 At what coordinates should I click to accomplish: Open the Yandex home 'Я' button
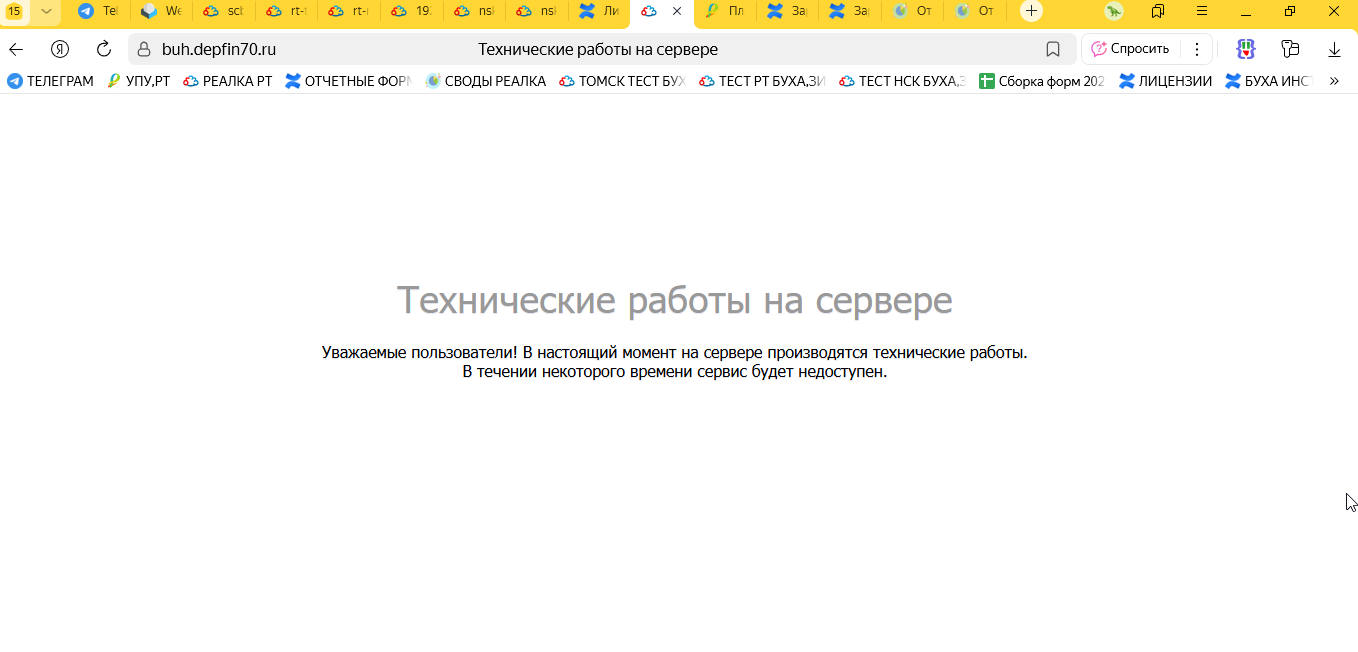(60, 49)
